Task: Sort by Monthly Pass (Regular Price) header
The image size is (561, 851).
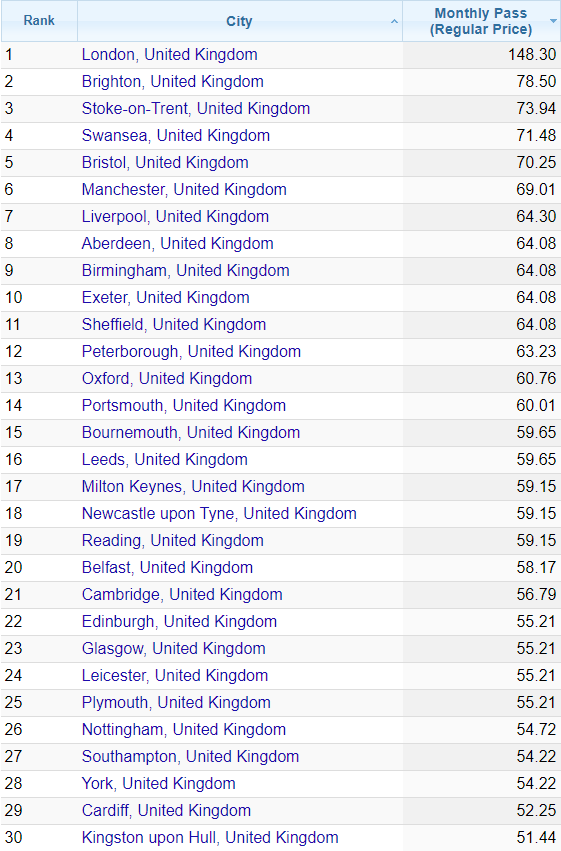Action: (x=481, y=21)
